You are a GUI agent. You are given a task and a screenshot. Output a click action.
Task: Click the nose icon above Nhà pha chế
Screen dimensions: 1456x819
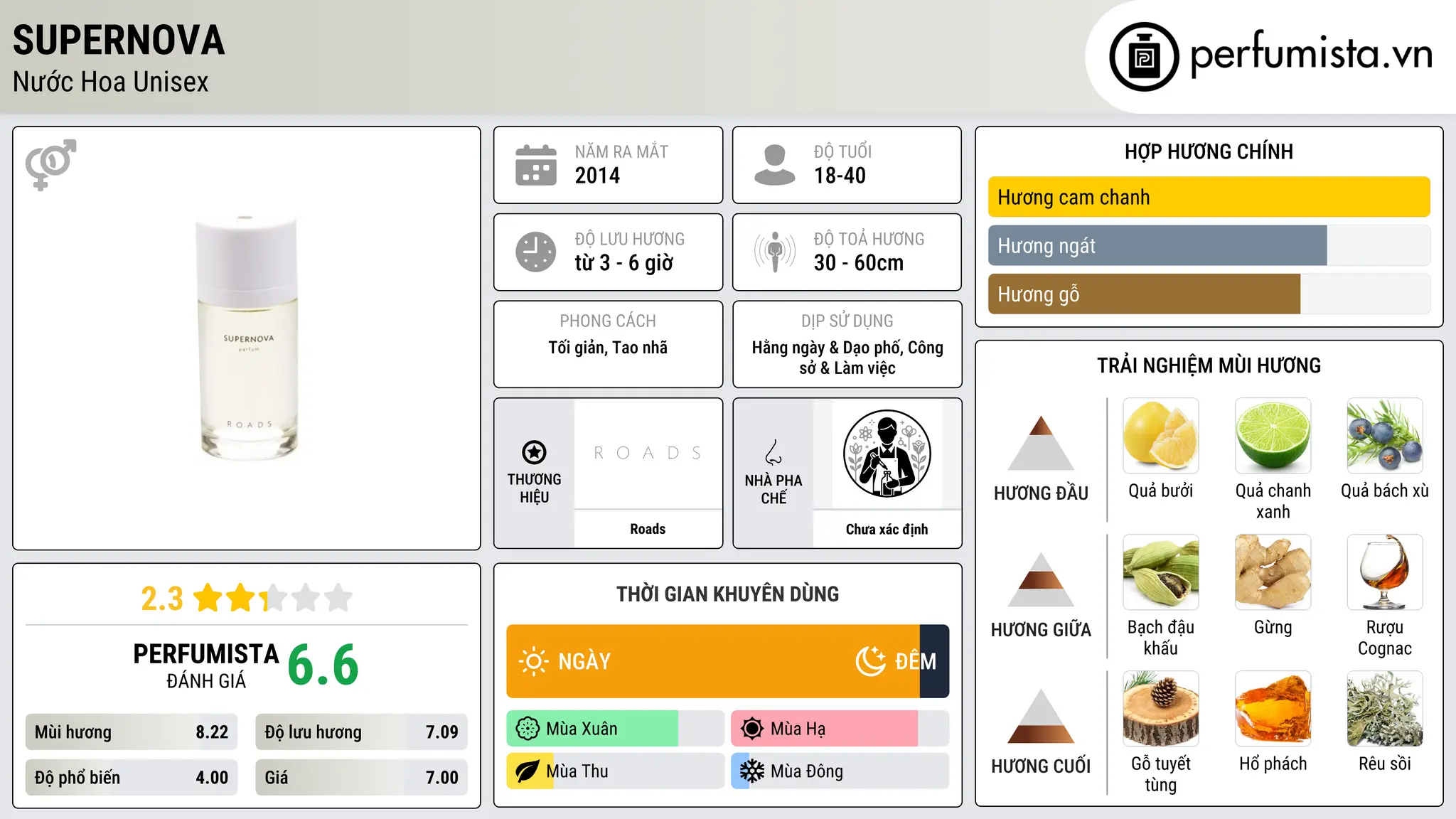pos(773,452)
